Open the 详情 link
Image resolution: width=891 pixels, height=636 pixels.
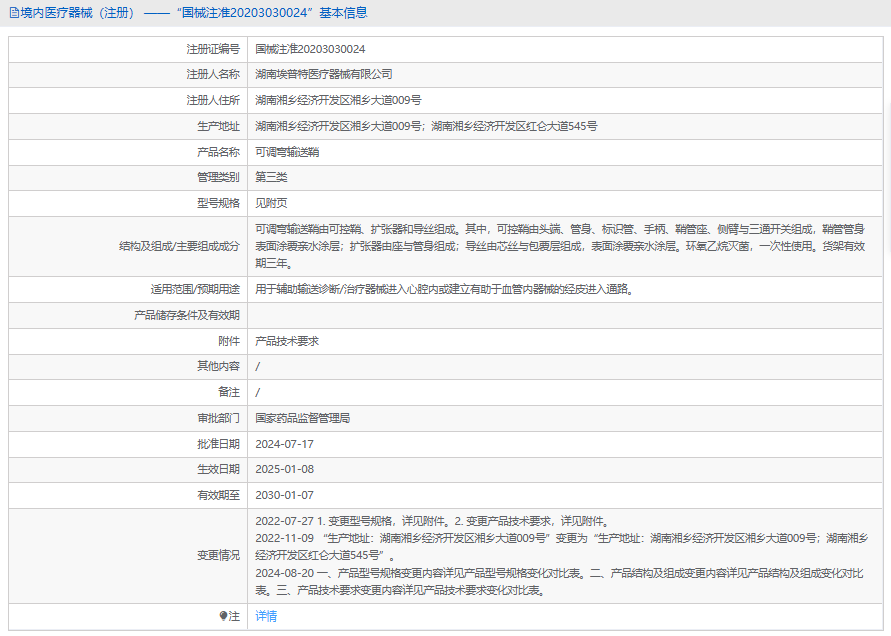coord(266,616)
